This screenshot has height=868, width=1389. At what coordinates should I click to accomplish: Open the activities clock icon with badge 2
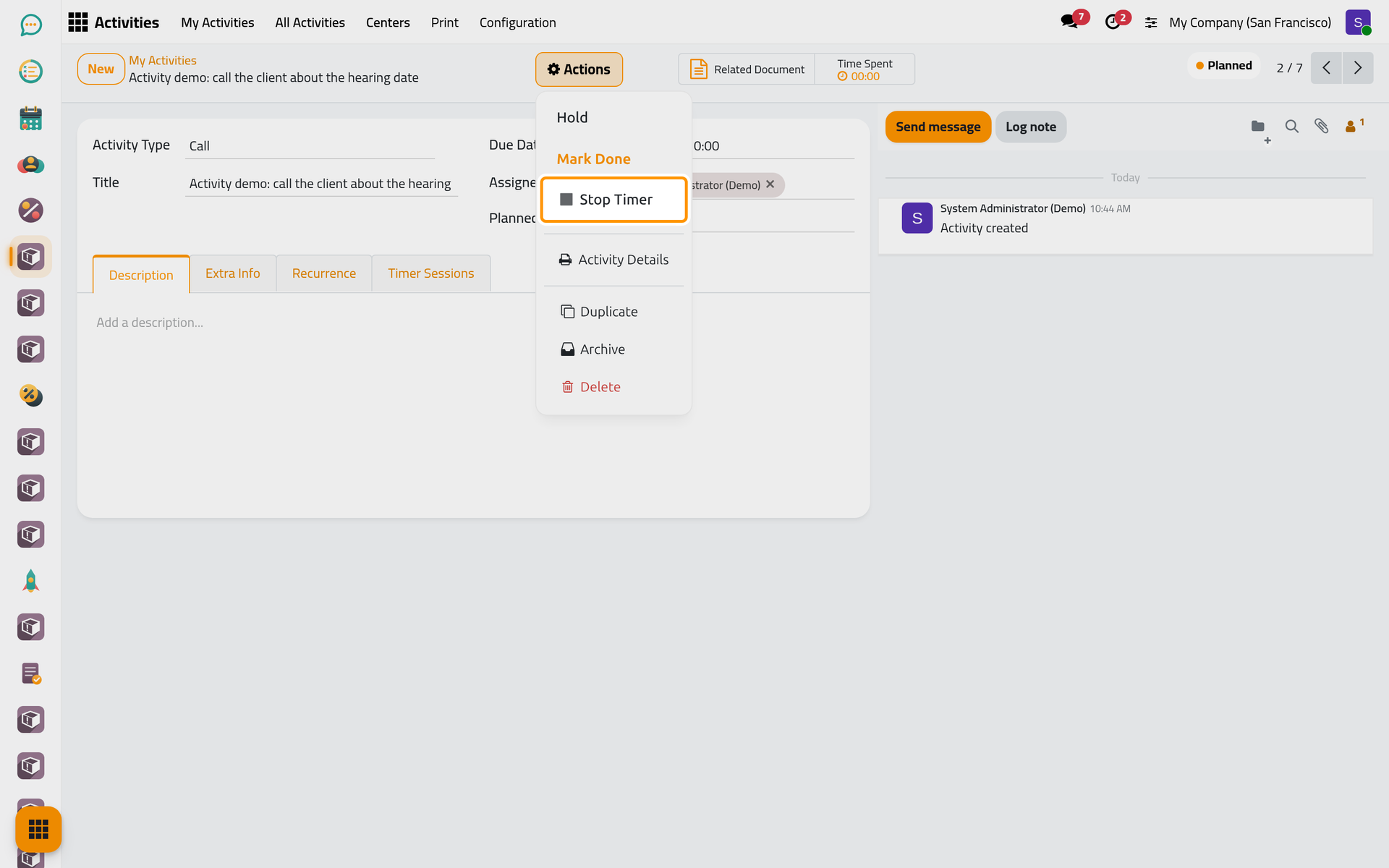1113,22
